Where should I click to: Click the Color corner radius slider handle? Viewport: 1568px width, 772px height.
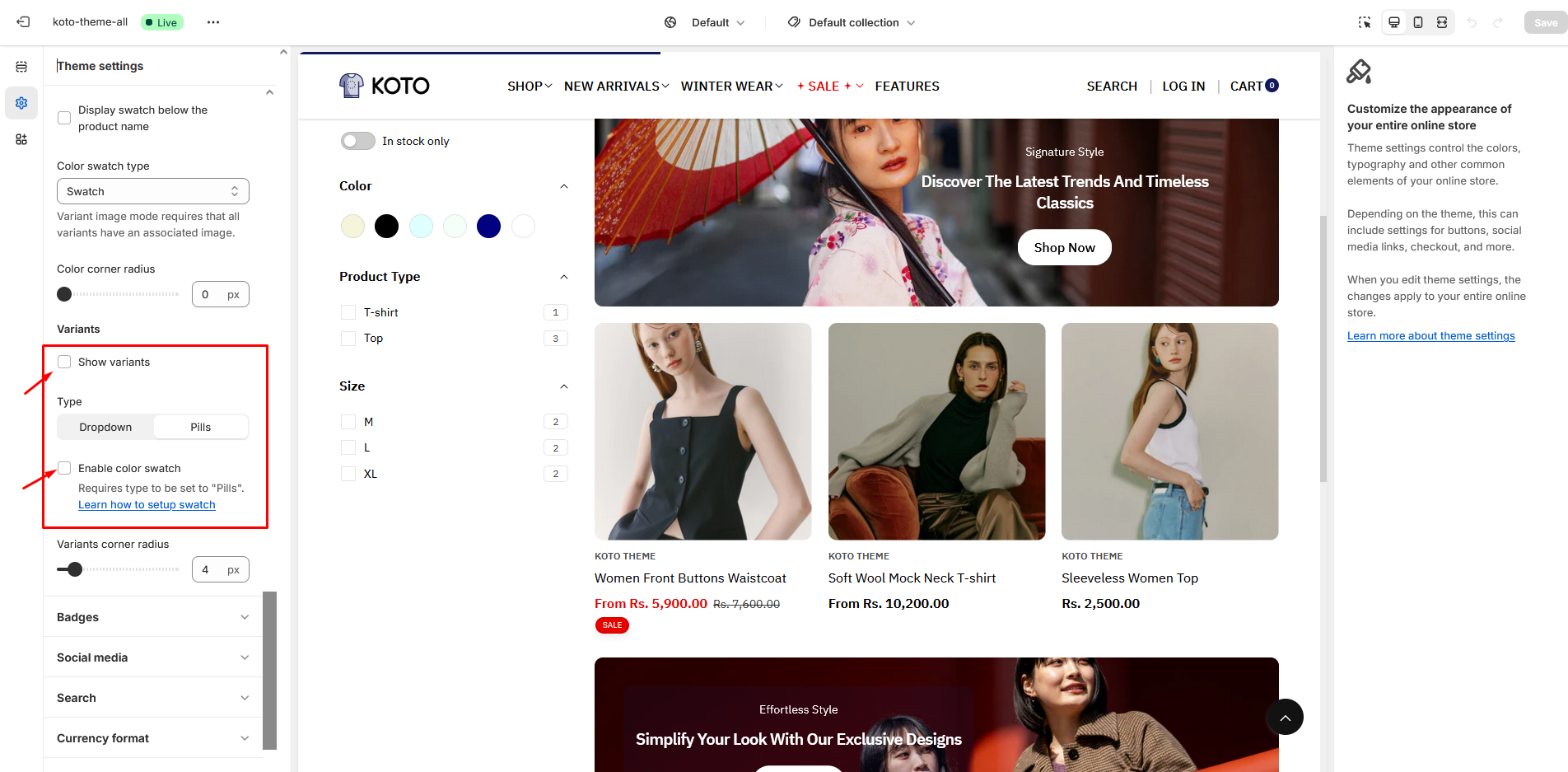coord(64,294)
